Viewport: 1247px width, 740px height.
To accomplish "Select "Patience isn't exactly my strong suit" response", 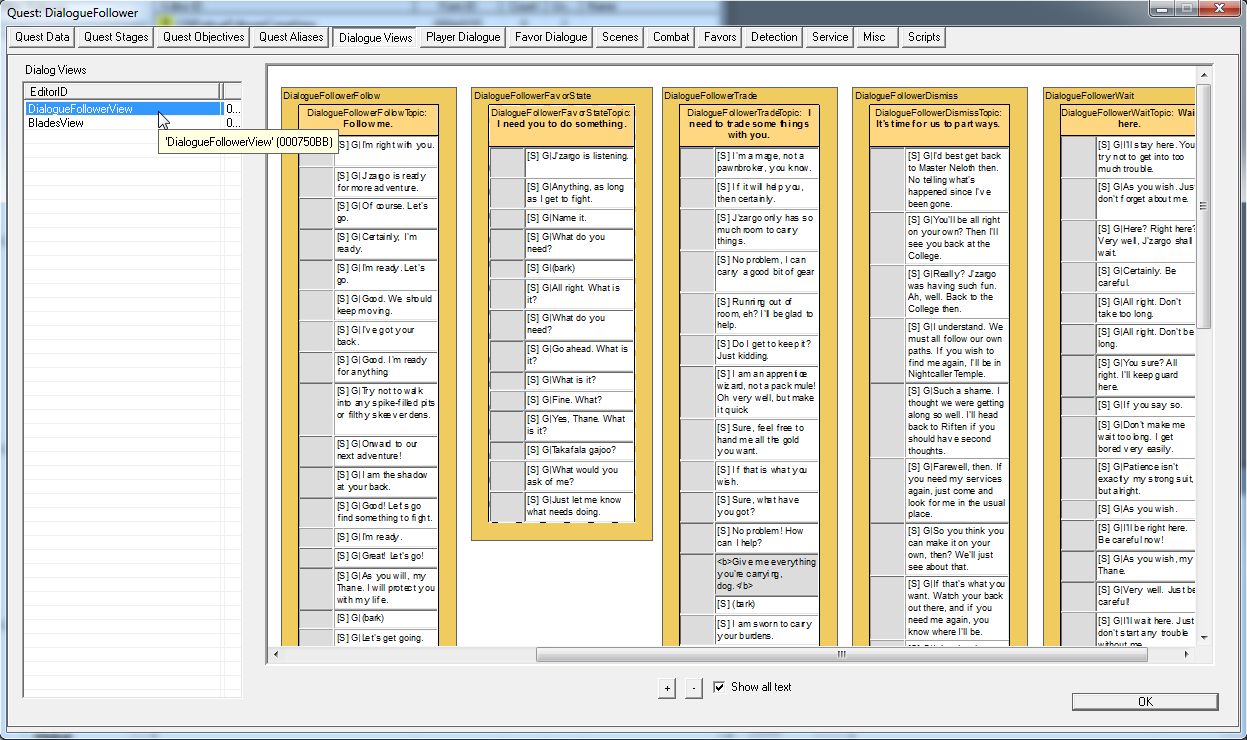I will pos(1146,479).
